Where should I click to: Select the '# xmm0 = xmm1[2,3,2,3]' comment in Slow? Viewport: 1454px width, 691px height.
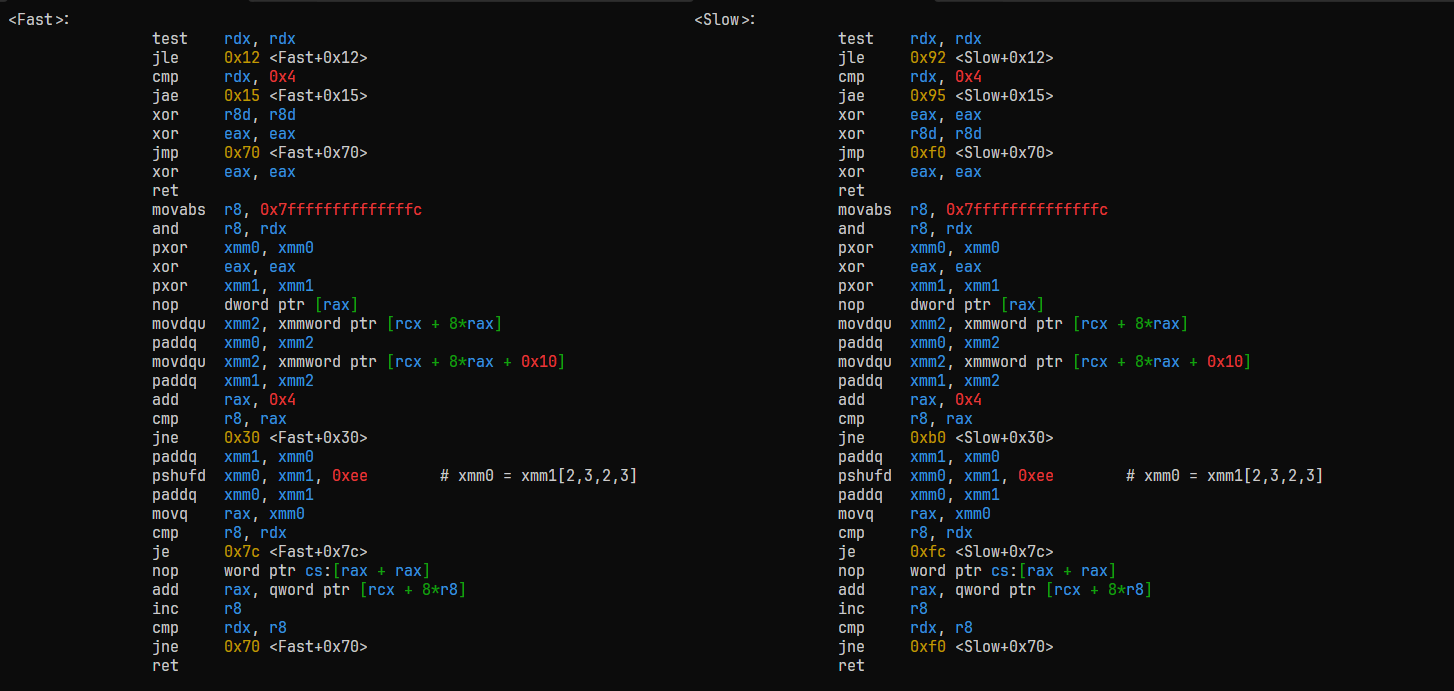coord(1225,476)
